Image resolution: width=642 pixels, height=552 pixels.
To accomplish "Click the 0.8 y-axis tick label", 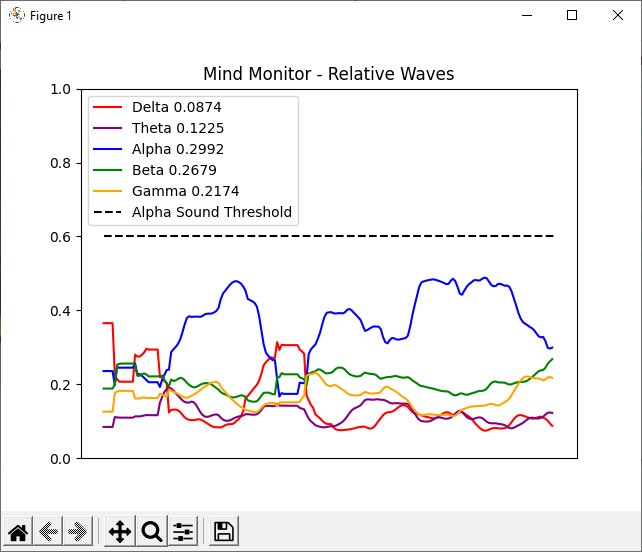I will point(60,163).
